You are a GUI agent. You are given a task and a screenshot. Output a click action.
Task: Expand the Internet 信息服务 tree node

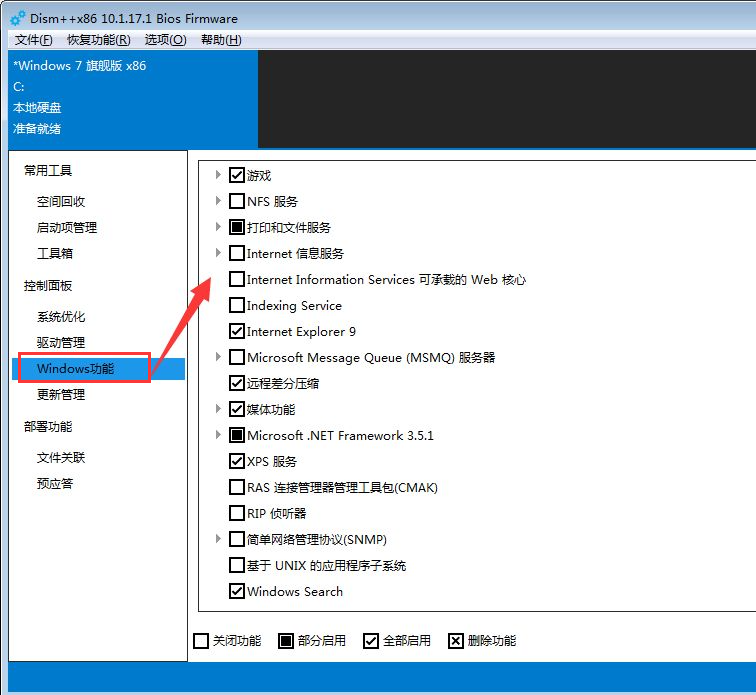point(218,253)
